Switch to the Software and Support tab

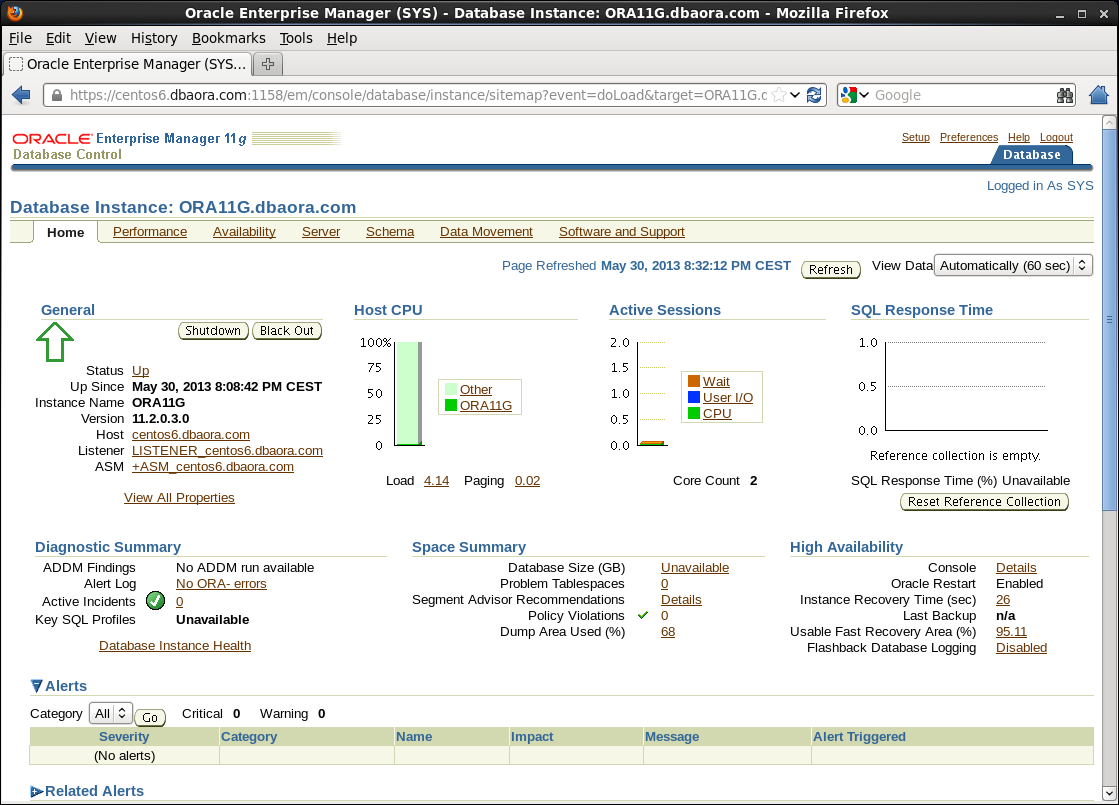622,231
